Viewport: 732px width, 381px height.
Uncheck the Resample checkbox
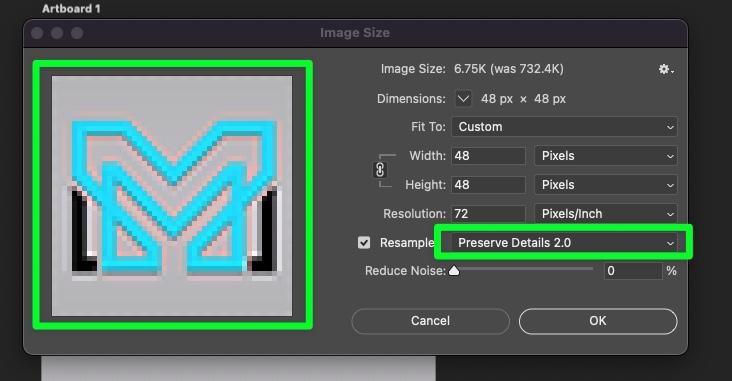(x=364, y=242)
